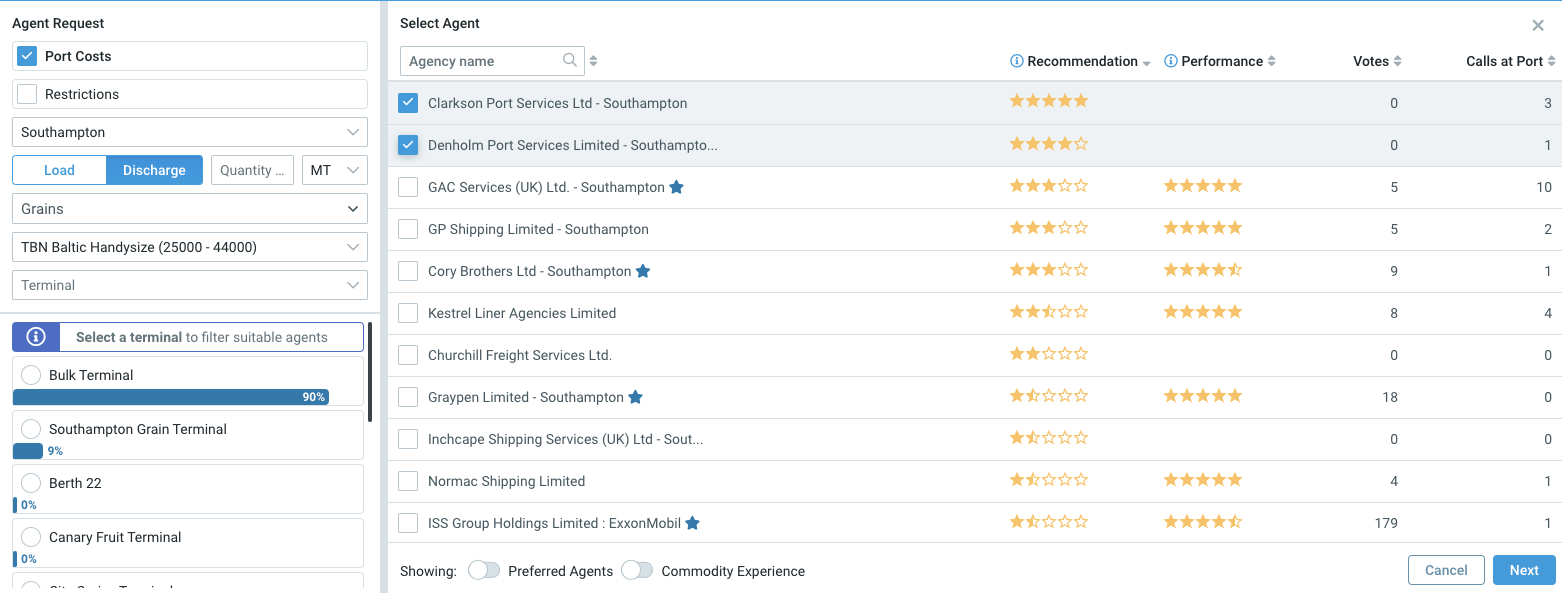Click Performance column header
1562x593 pixels.
pos(1222,61)
